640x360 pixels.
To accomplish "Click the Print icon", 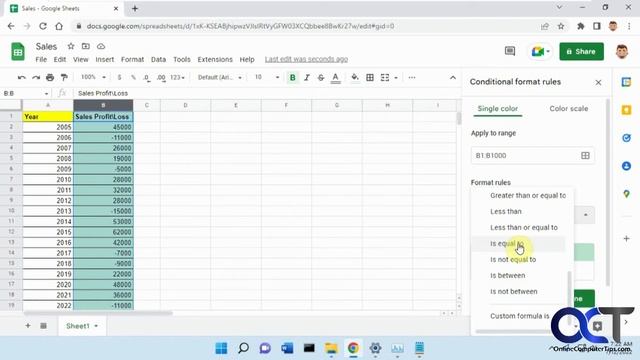I will 50,78.
